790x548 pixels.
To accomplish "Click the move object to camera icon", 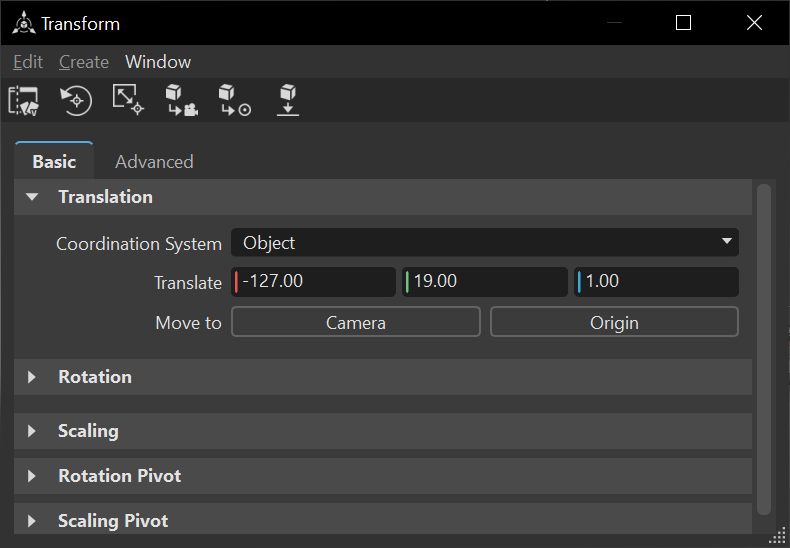I will coord(181,100).
